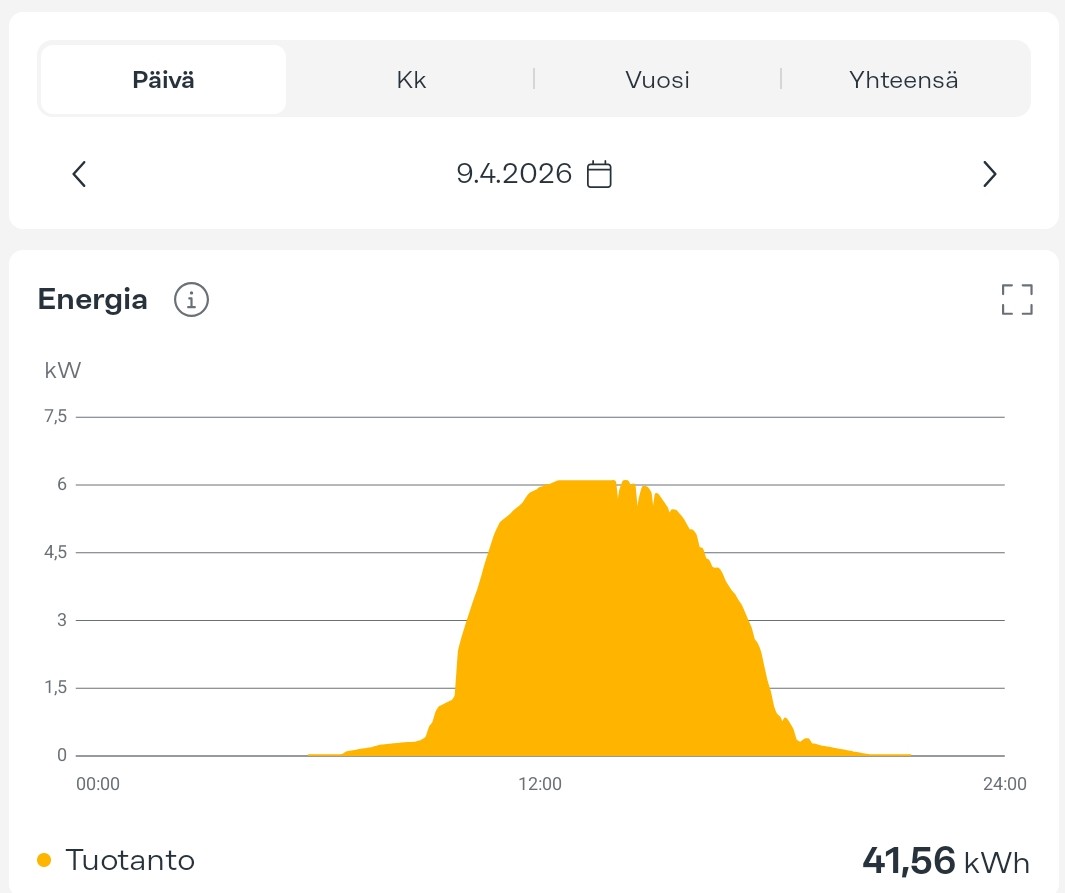Viewport: 1065px width, 893px height.
Task: Click the date text 9.4.2026
Action: pos(514,175)
